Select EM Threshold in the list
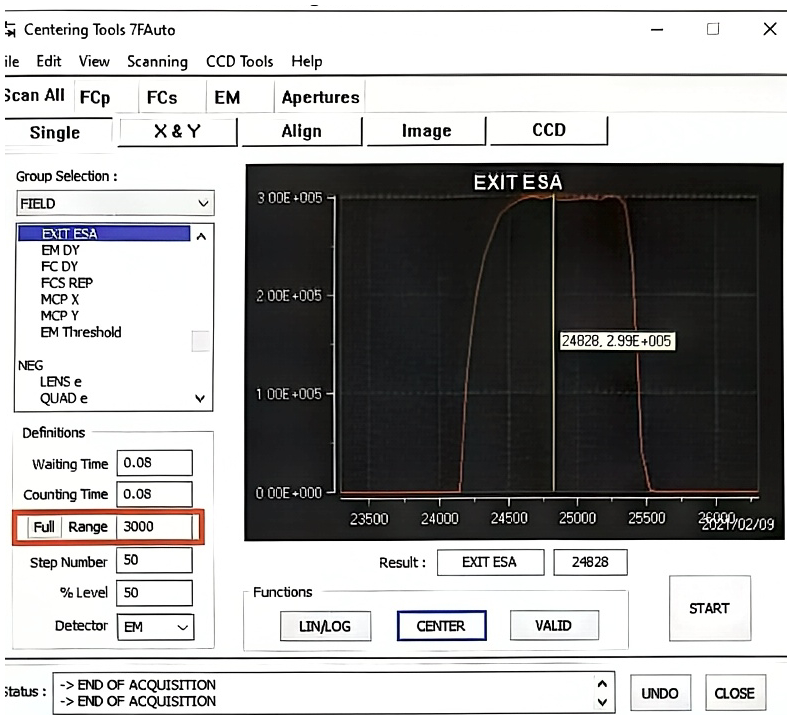This screenshot has height=720, width=792. coord(81,332)
